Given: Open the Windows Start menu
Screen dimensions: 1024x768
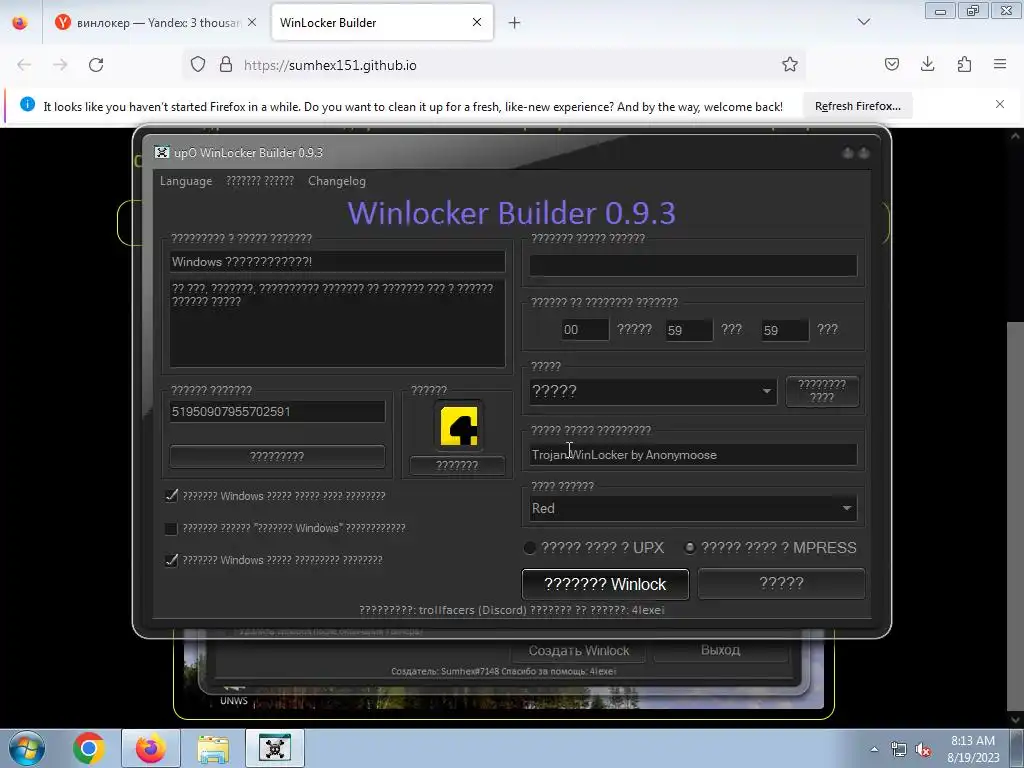Looking at the screenshot, I should coord(26,748).
